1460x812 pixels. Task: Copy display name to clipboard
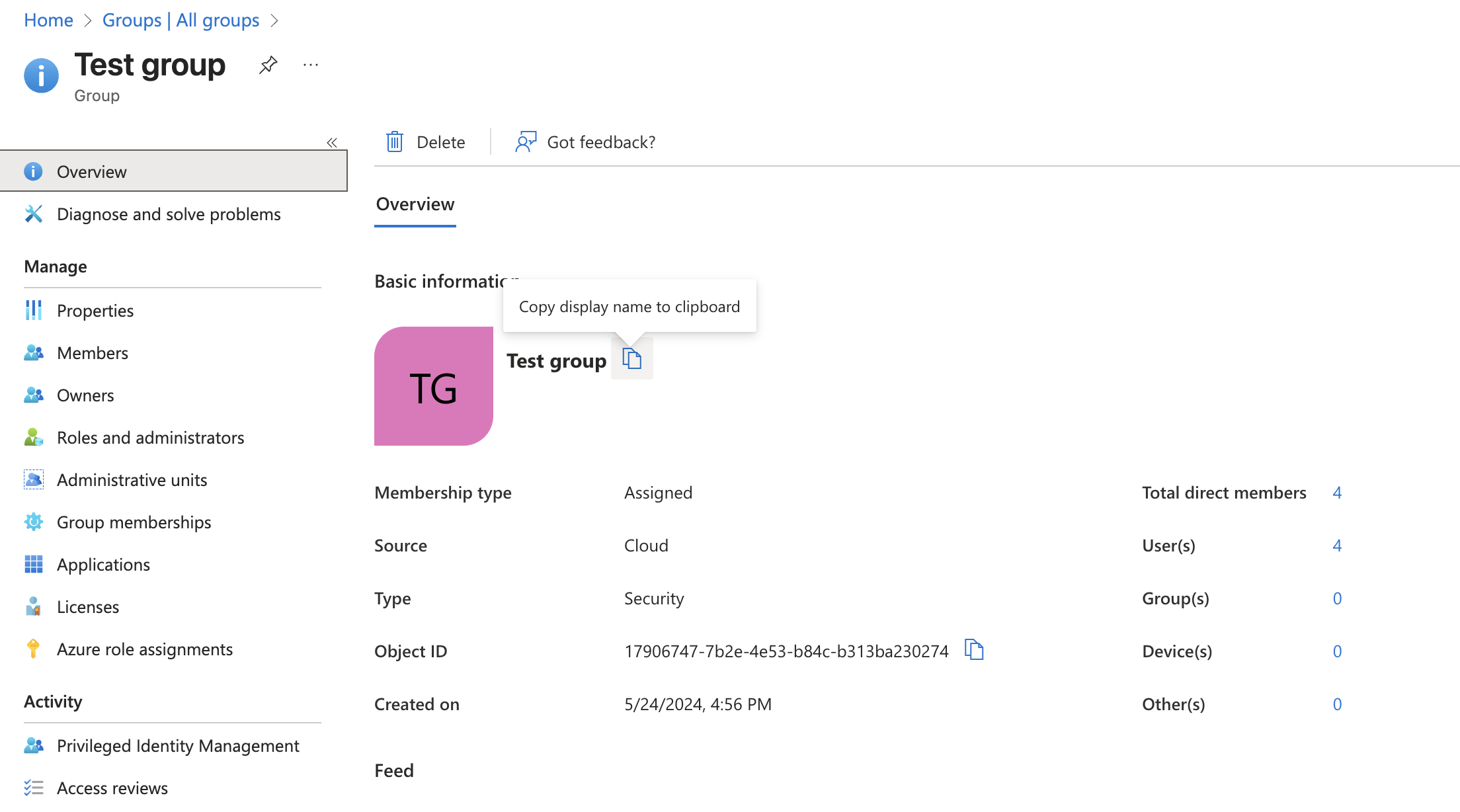click(x=632, y=359)
